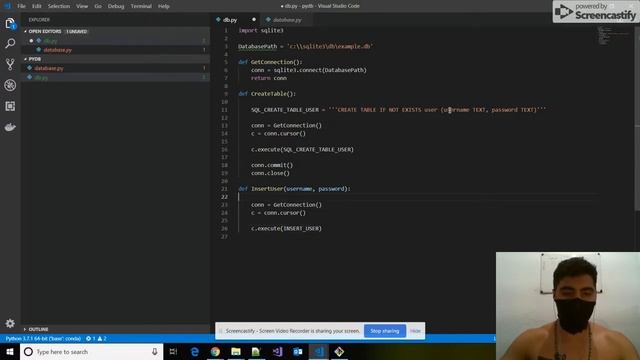Open the Debug menu

tap(116, 6)
